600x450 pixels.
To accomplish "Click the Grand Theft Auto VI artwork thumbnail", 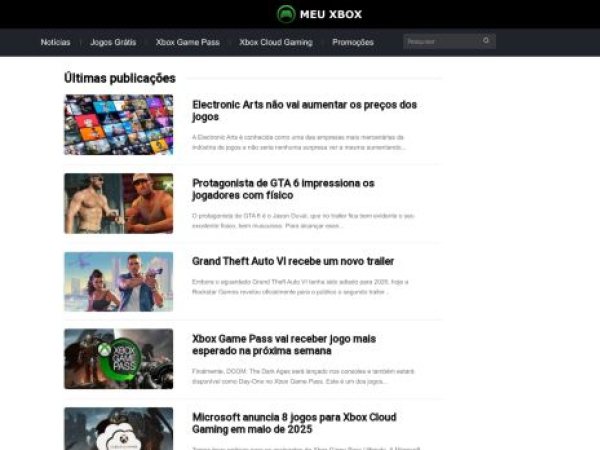I will [x=119, y=282].
